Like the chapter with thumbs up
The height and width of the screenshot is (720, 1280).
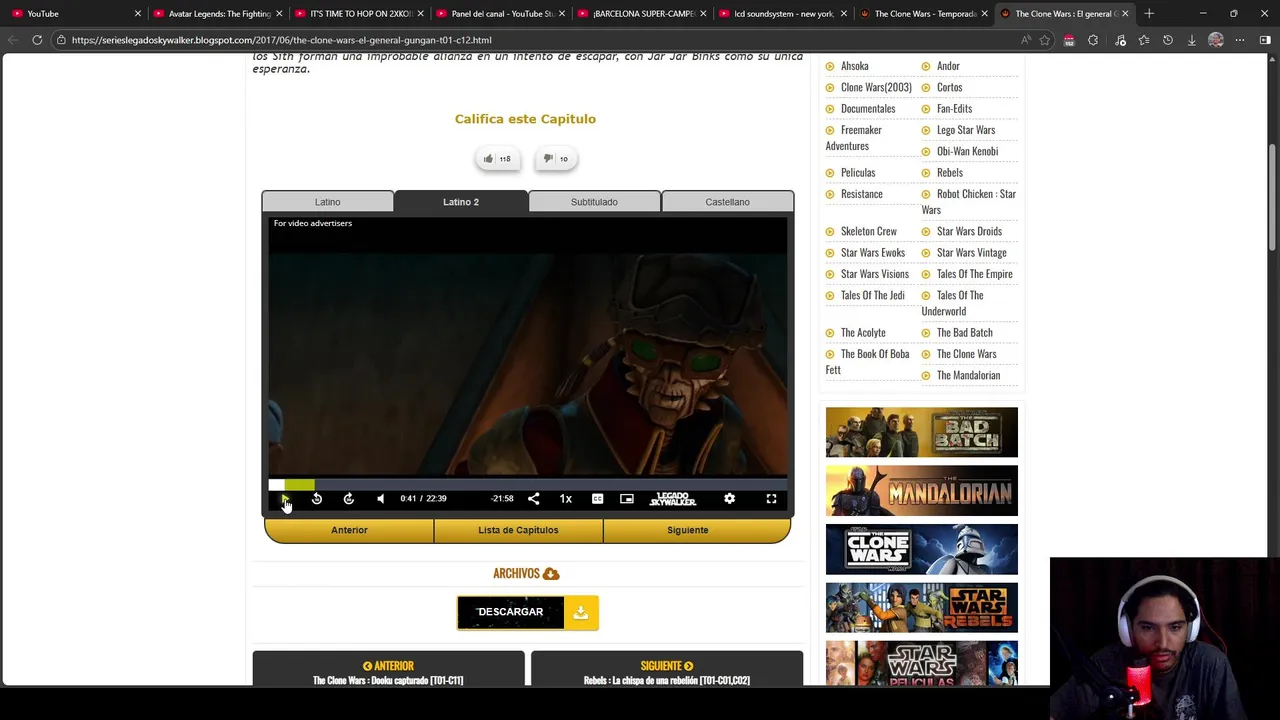498,159
